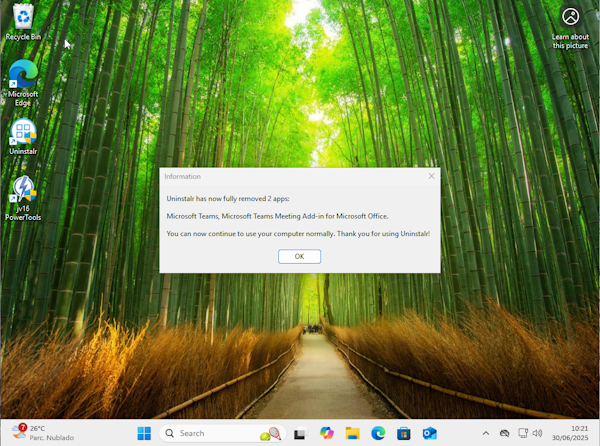The image size is (600, 446).
Task: Select the Uninstalr desktop shortcut
Action: (23, 137)
